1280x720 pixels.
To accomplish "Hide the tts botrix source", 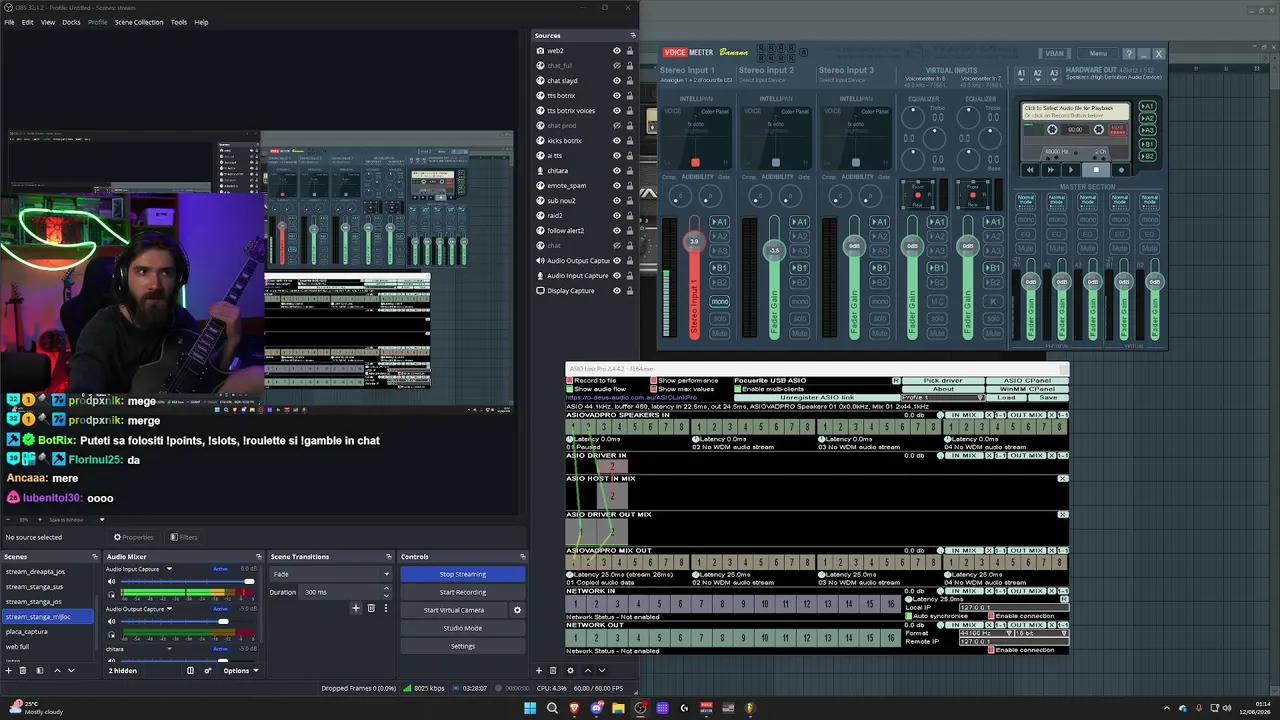I will 616,96.
